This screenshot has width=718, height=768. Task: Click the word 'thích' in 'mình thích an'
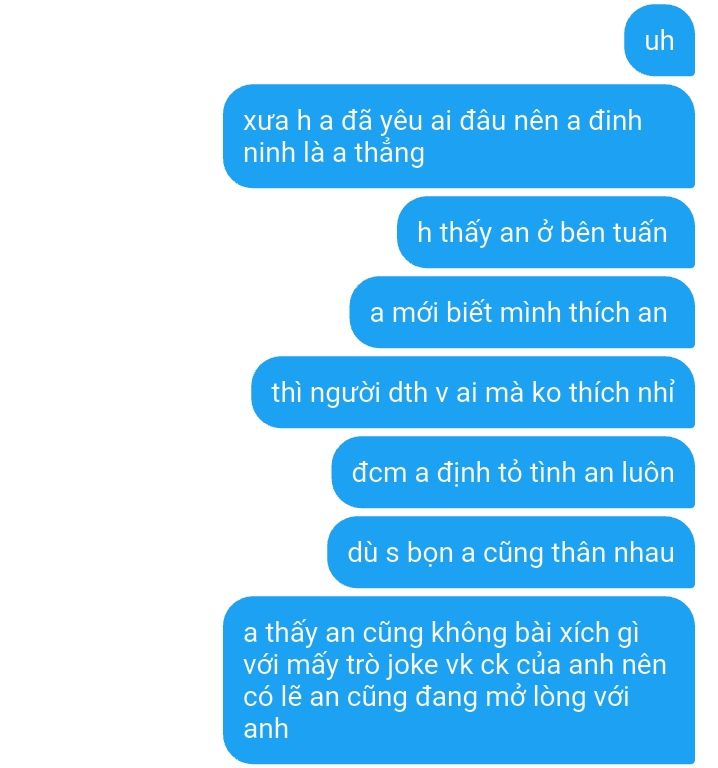599,312
